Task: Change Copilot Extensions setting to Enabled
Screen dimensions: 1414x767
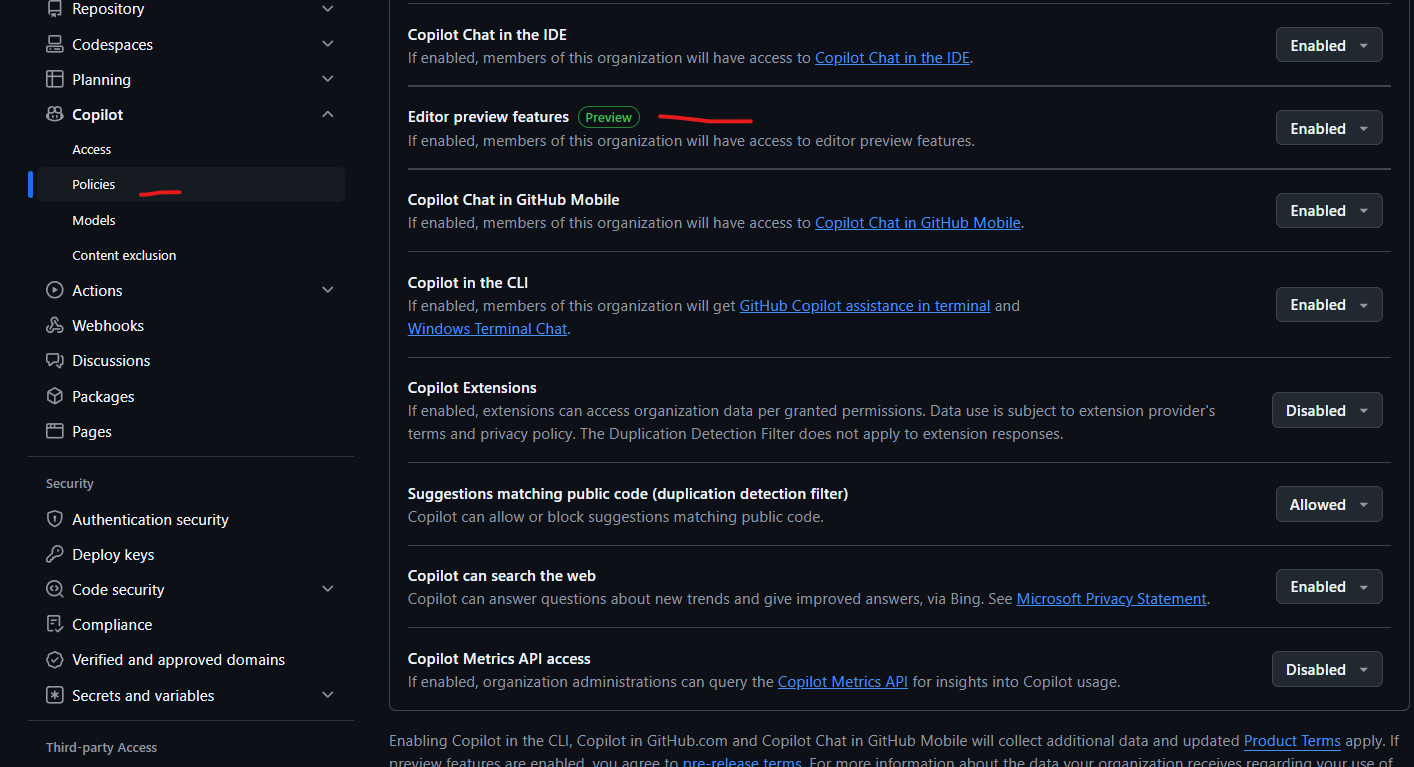Action: 1327,410
